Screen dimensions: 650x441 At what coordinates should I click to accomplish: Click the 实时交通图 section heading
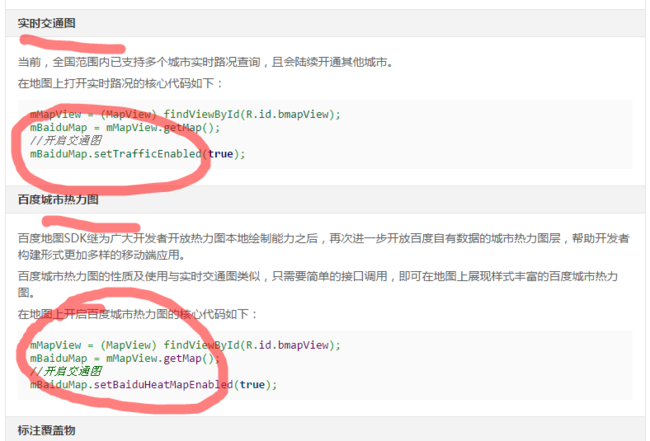pyautogui.click(x=46, y=23)
